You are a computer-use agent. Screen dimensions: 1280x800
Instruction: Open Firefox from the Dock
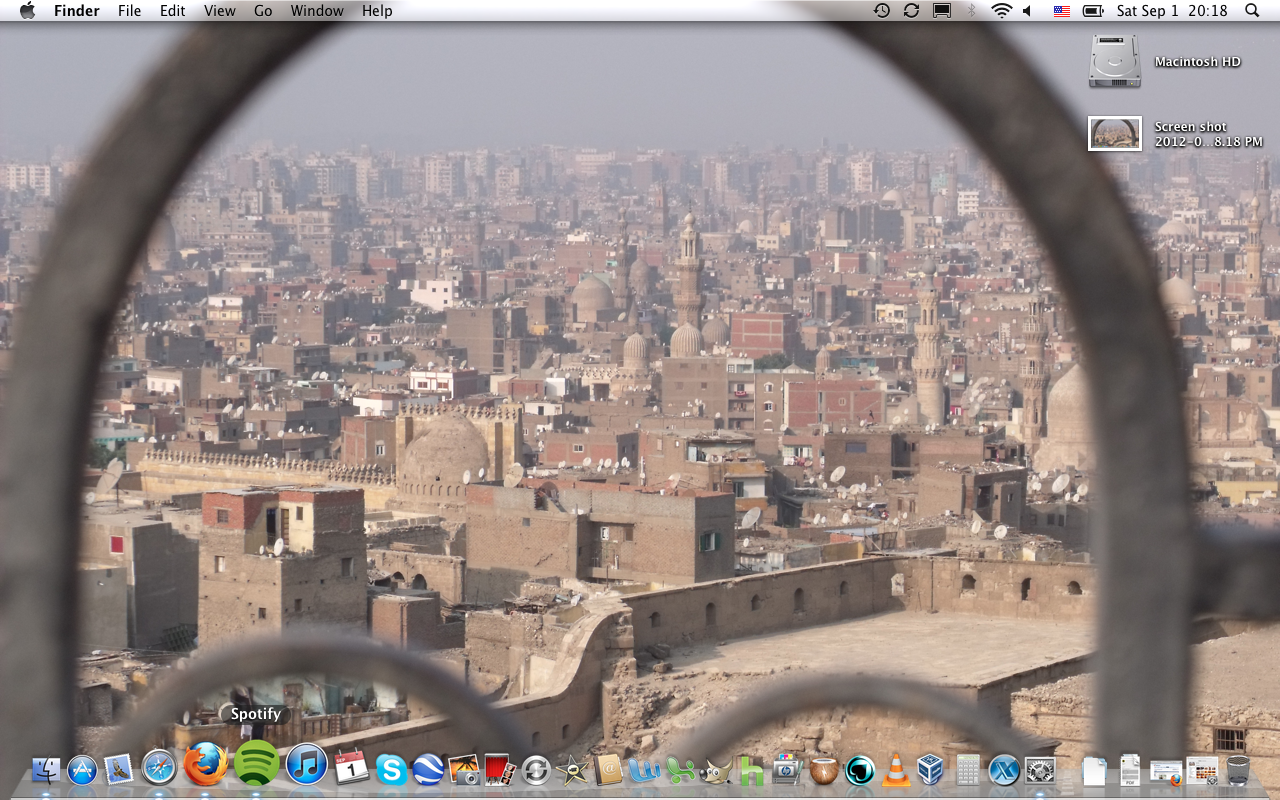point(206,764)
